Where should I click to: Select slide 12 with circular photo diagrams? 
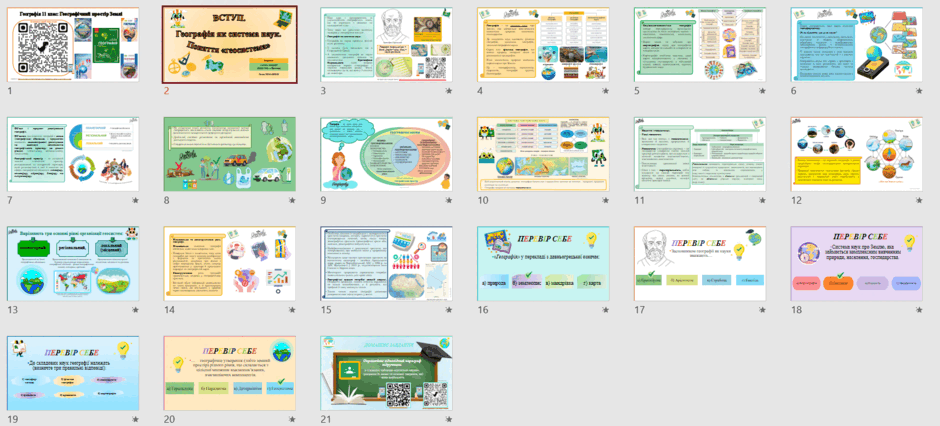pos(857,154)
